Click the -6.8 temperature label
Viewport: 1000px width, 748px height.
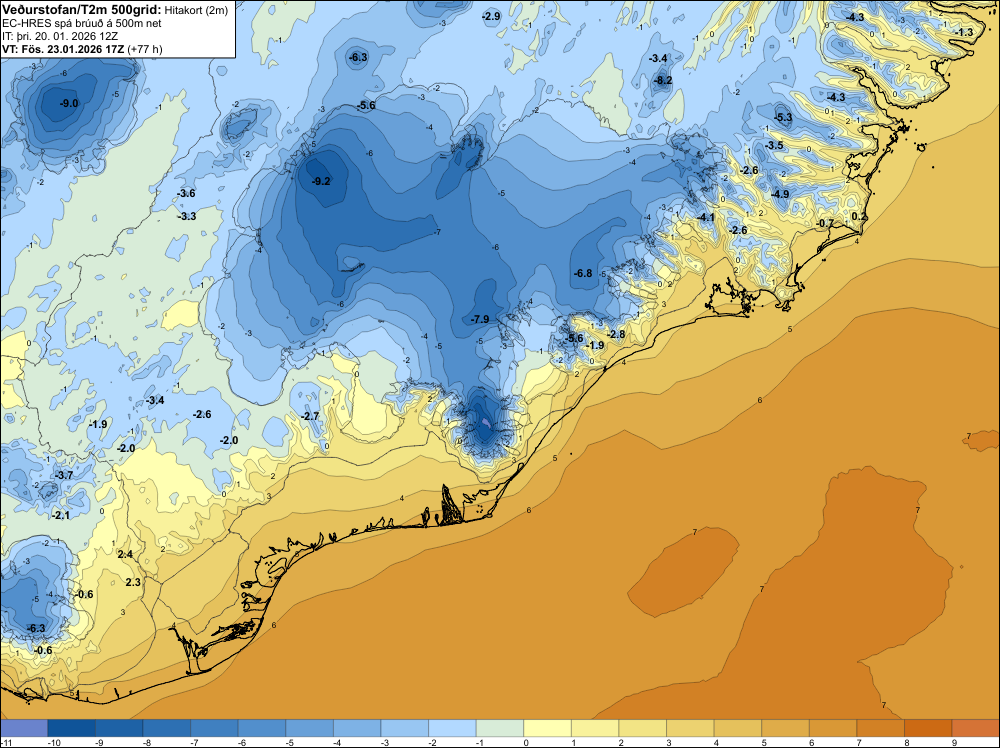coord(583,273)
